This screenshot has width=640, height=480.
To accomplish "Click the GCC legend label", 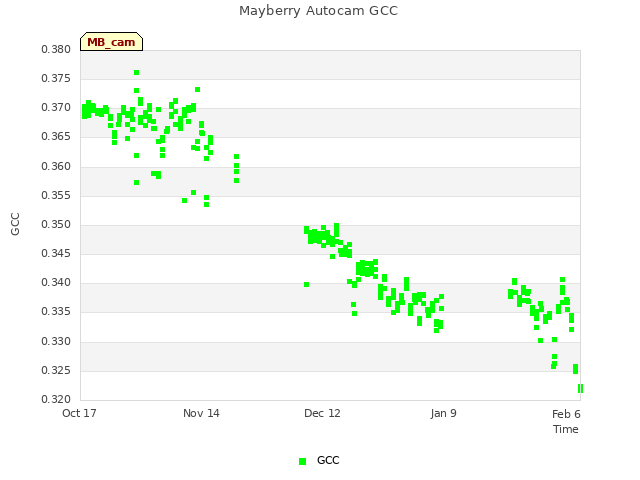I will pos(328,460).
